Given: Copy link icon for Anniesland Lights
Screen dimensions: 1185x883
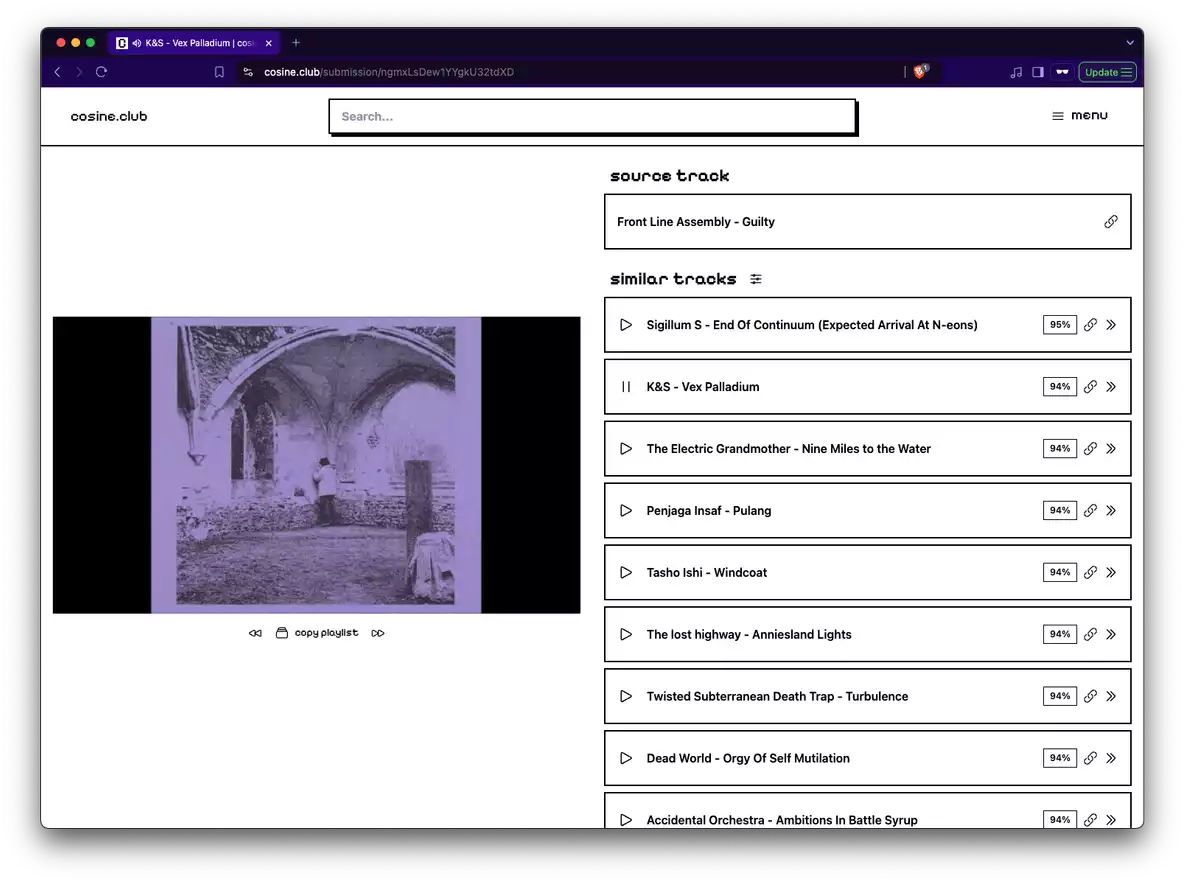Looking at the screenshot, I should pyautogui.click(x=1090, y=635).
